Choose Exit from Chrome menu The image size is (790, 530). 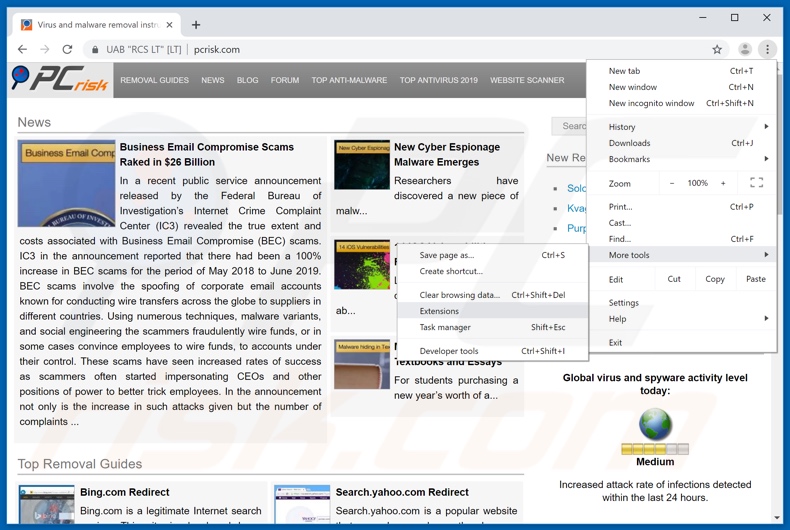(681, 343)
